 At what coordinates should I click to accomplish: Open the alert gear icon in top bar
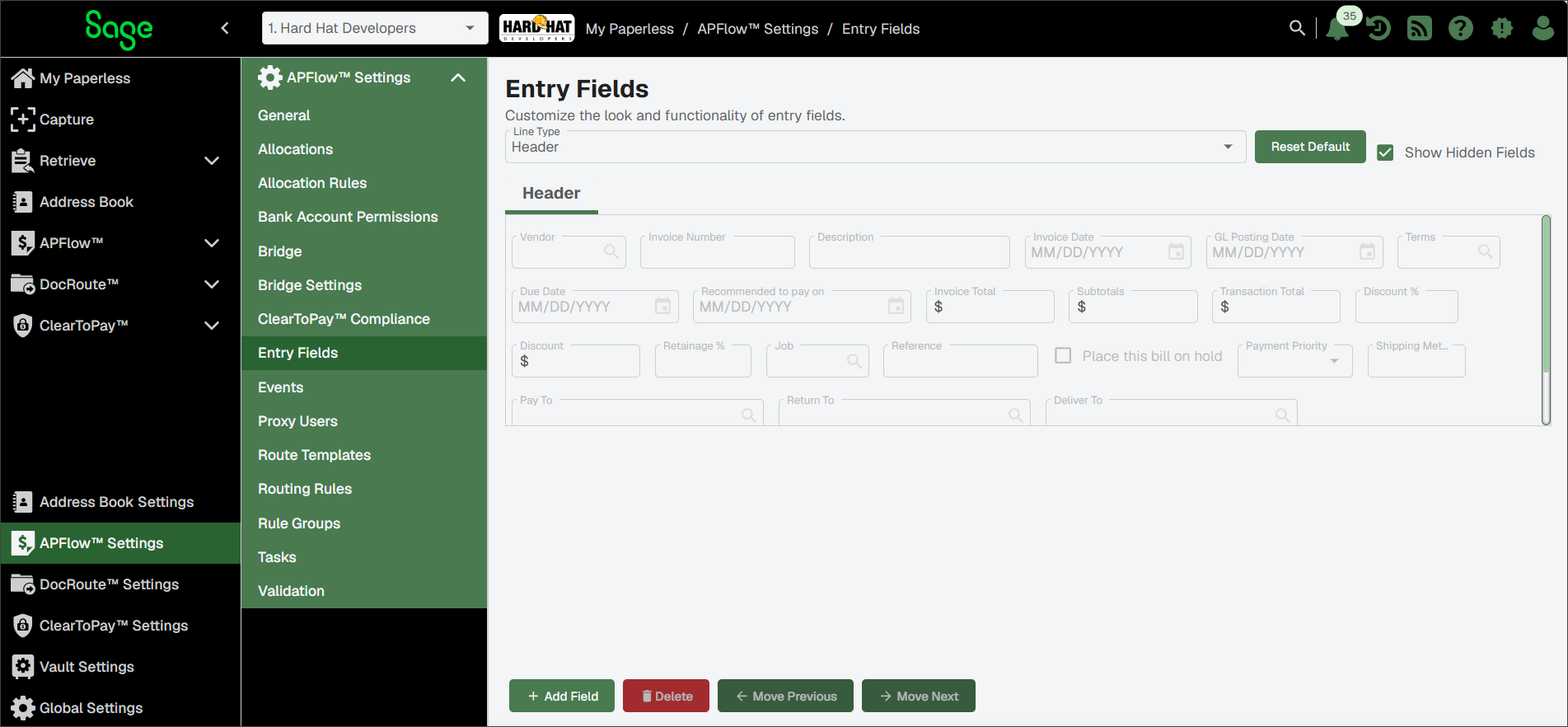tap(1502, 28)
